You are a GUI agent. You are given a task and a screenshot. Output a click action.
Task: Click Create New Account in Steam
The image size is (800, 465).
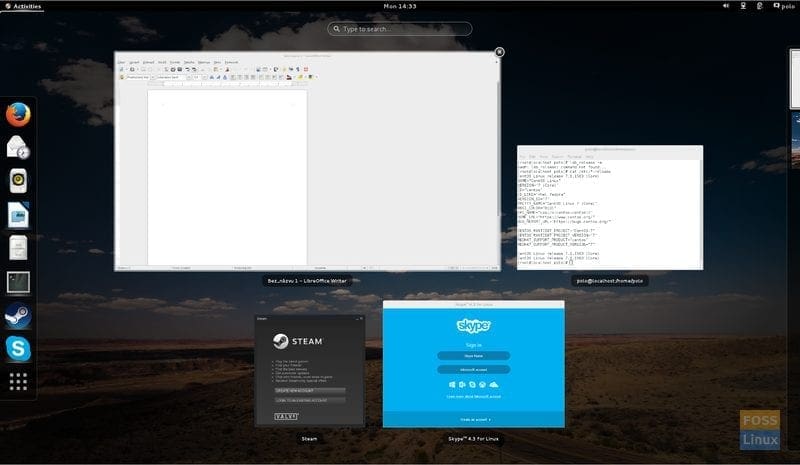click(310, 390)
